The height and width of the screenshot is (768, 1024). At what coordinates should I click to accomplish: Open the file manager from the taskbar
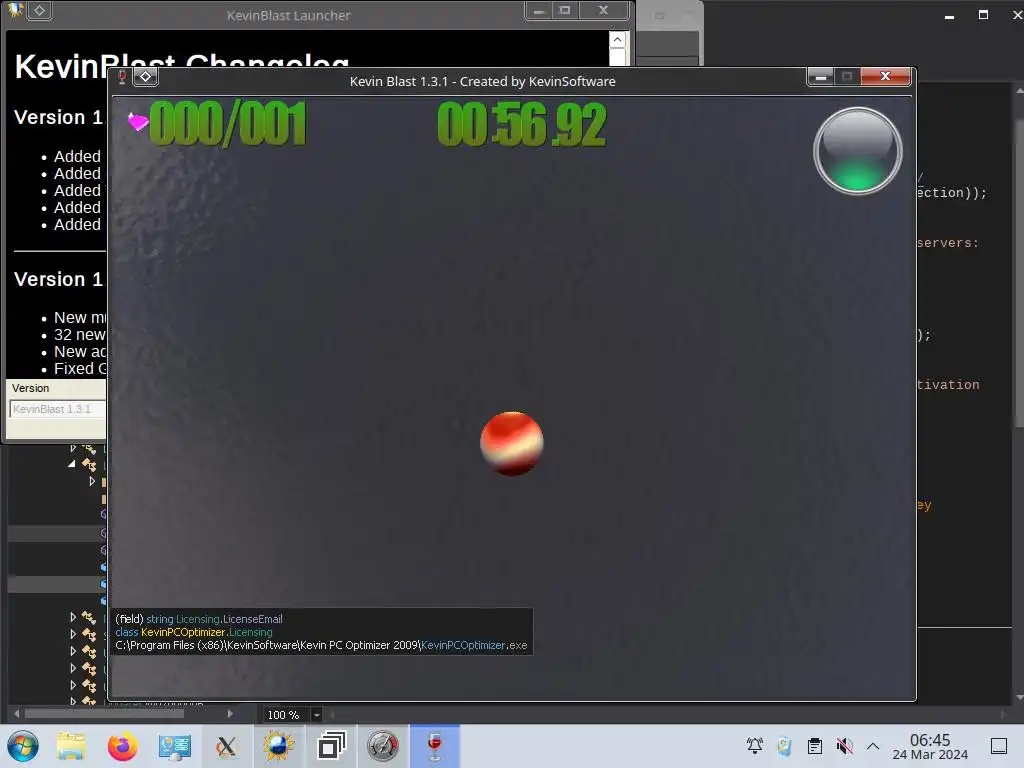tap(71, 746)
